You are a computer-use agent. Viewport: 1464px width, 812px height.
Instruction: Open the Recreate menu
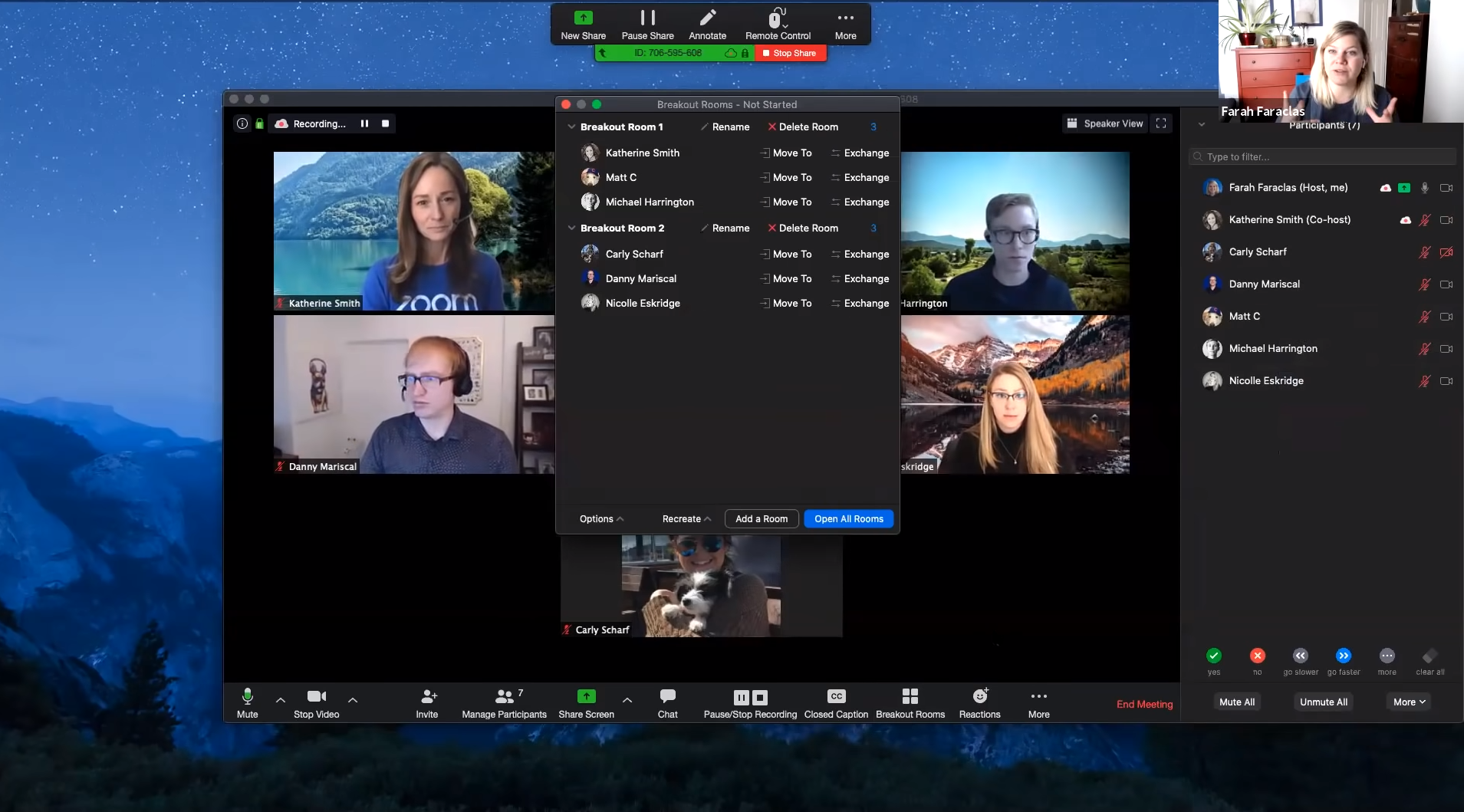point(686,519)
